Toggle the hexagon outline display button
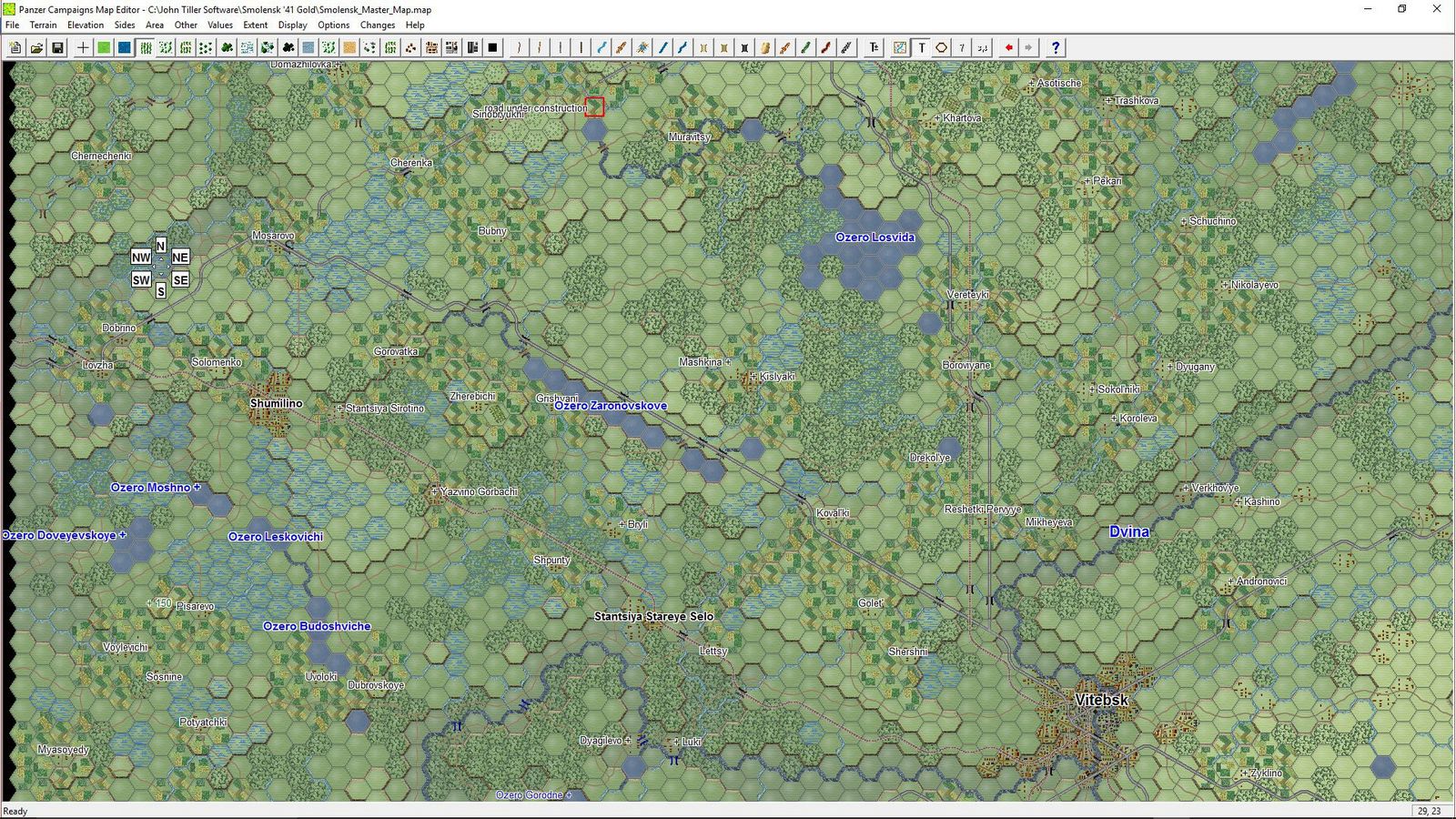1456x819 pixels. click(x=941, y=47)
